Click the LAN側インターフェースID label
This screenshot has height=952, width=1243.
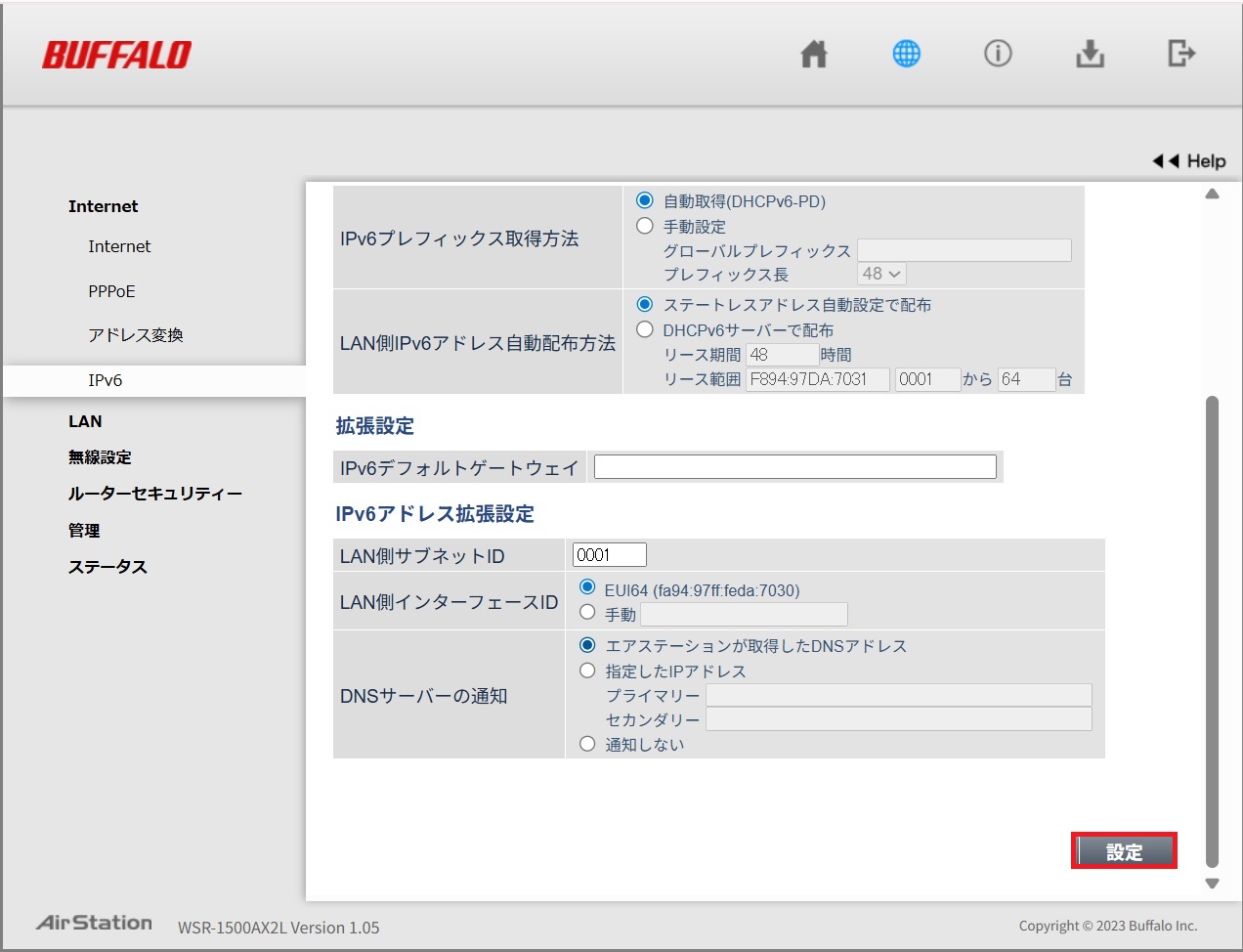point(449,602)
